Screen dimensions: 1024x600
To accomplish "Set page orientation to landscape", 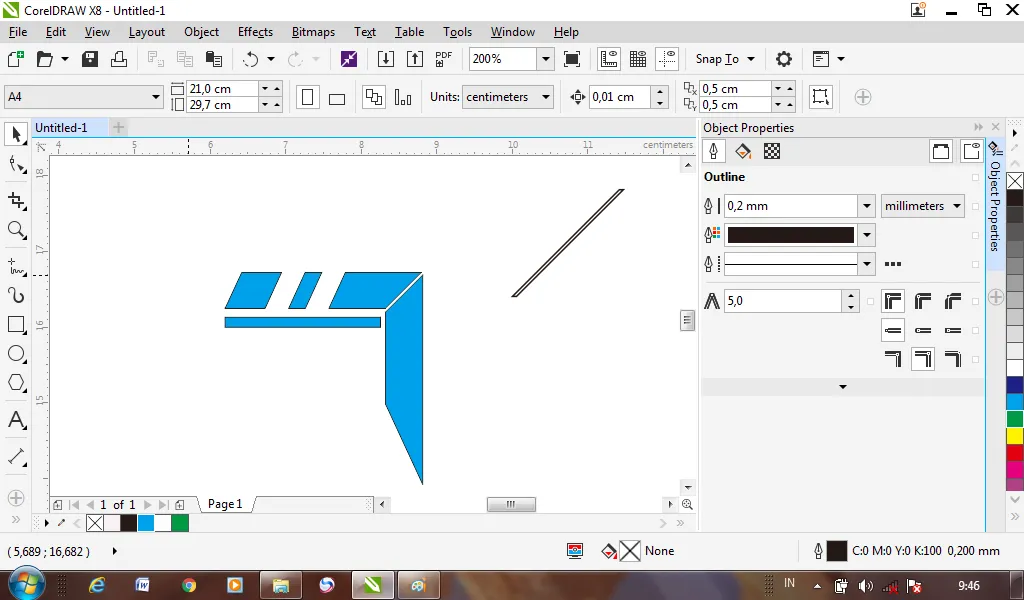I will (337, 98).
